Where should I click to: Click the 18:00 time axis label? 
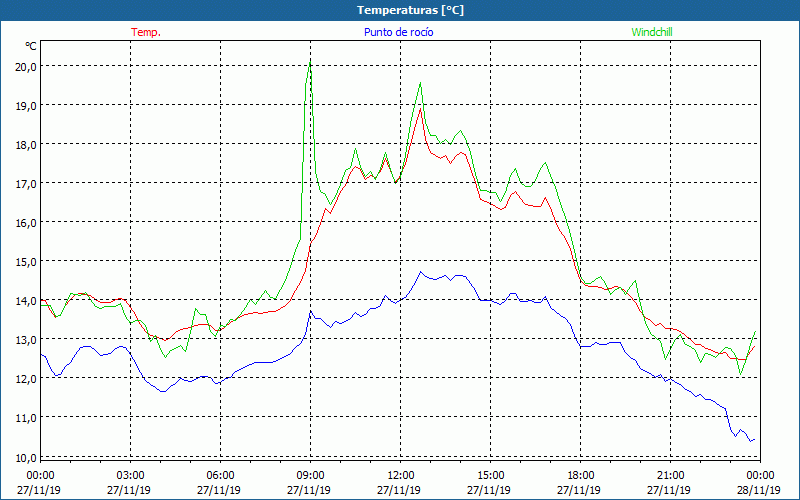tap(581, 476)
